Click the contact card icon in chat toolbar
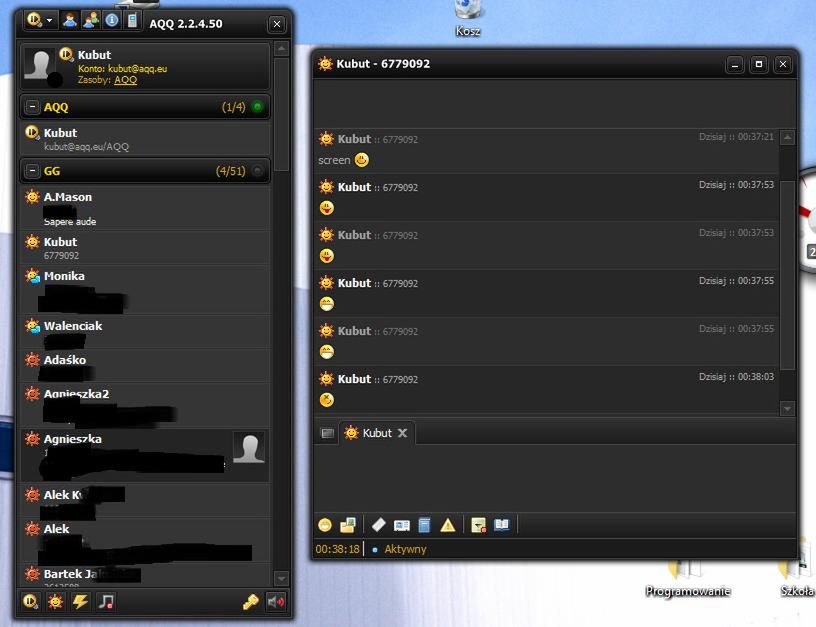This screenshot has width=816, height=627. pos(402,526)
